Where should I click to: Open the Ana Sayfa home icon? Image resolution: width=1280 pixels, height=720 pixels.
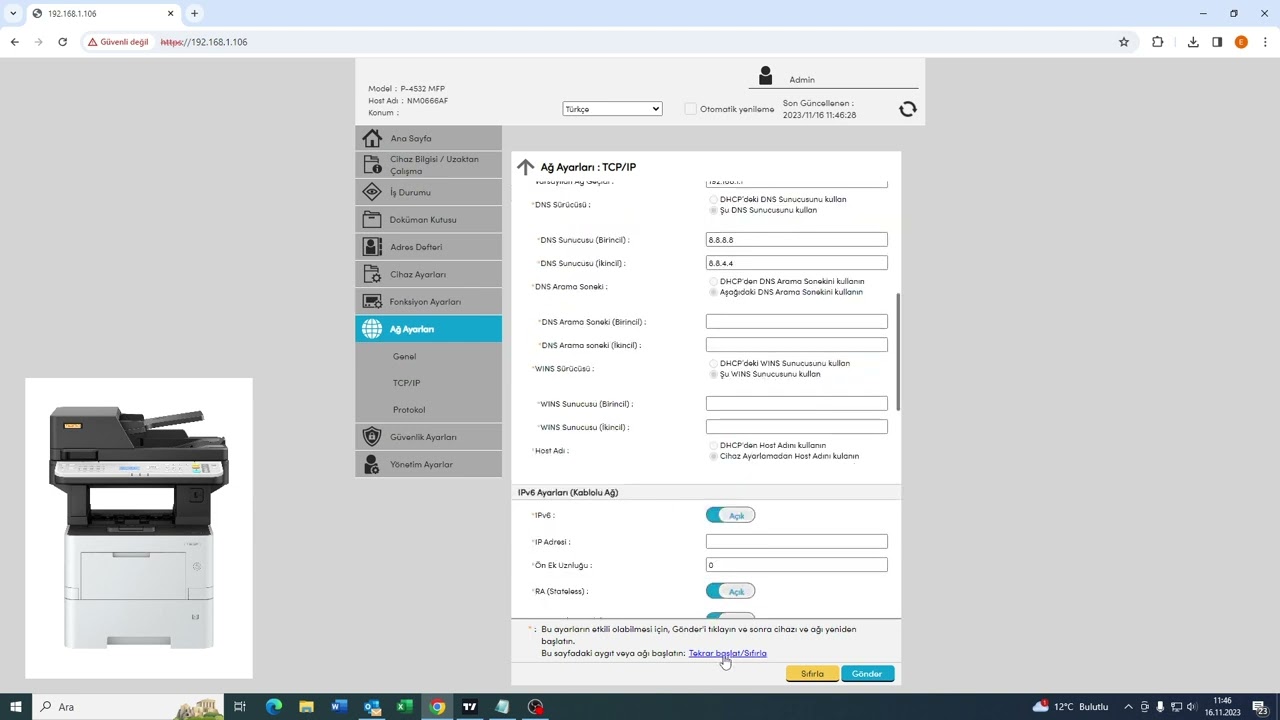[x=372, y=138]
